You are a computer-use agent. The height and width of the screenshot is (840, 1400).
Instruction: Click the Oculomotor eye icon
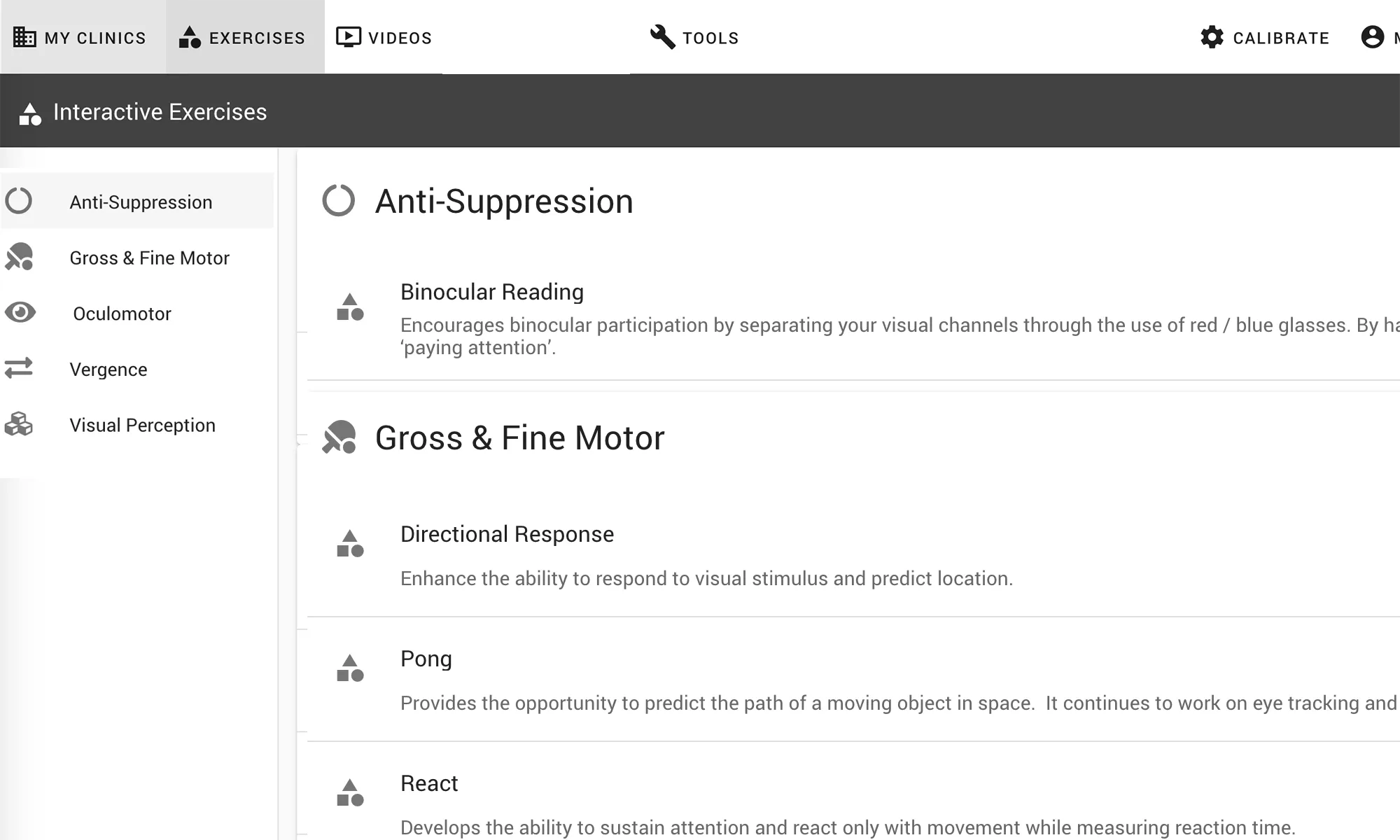20,312
